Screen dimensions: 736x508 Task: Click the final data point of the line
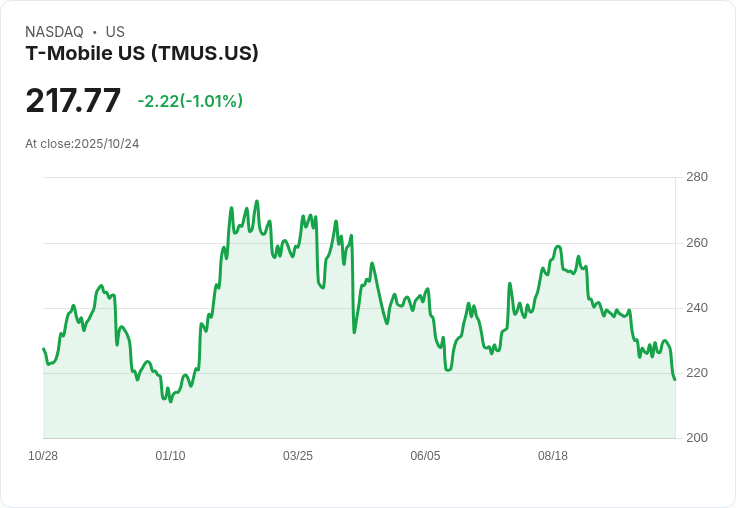pyautogui.click(x=675, y=379)
